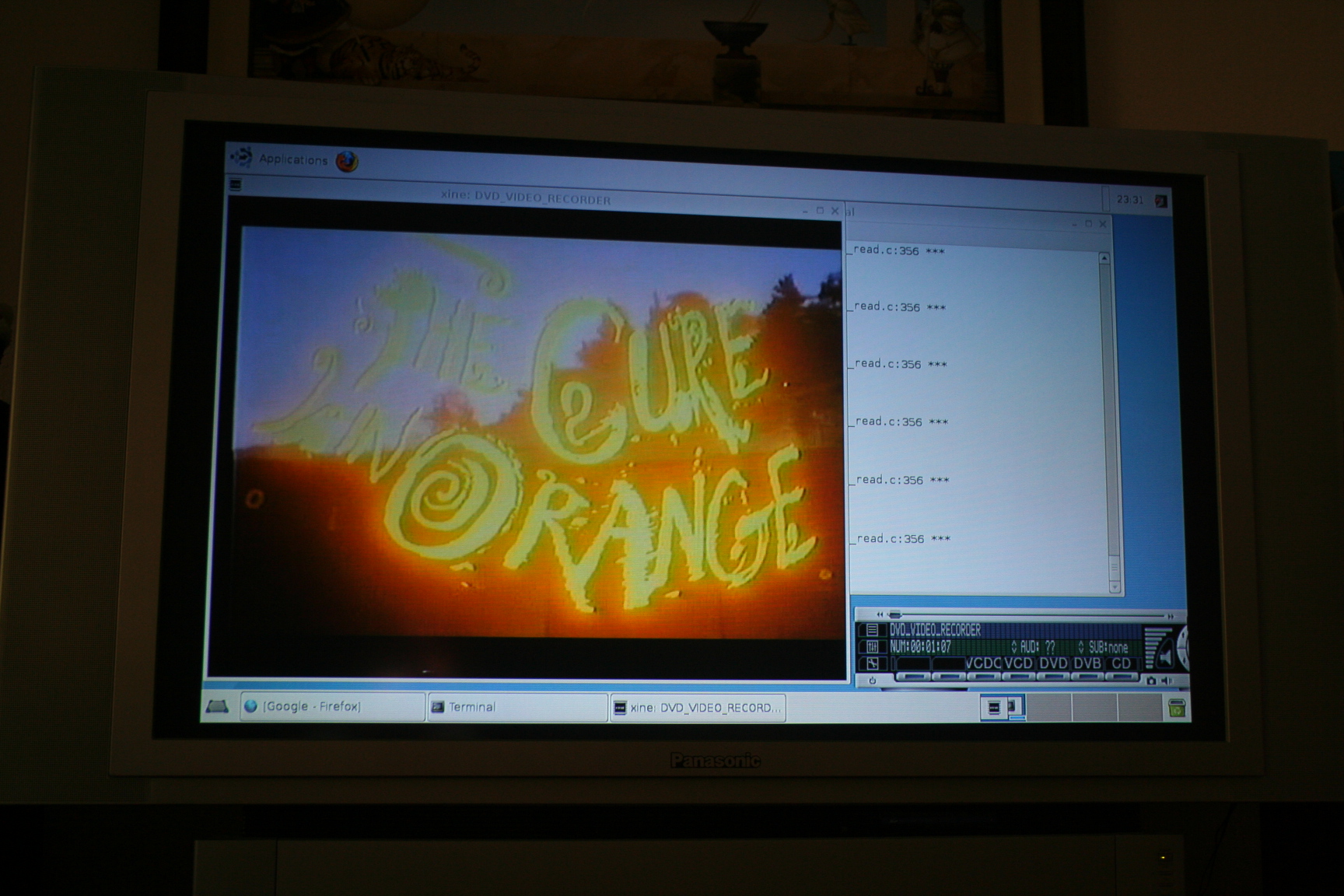Open xine video control settings icon
1344x896 pixels.
pos(873,647)
